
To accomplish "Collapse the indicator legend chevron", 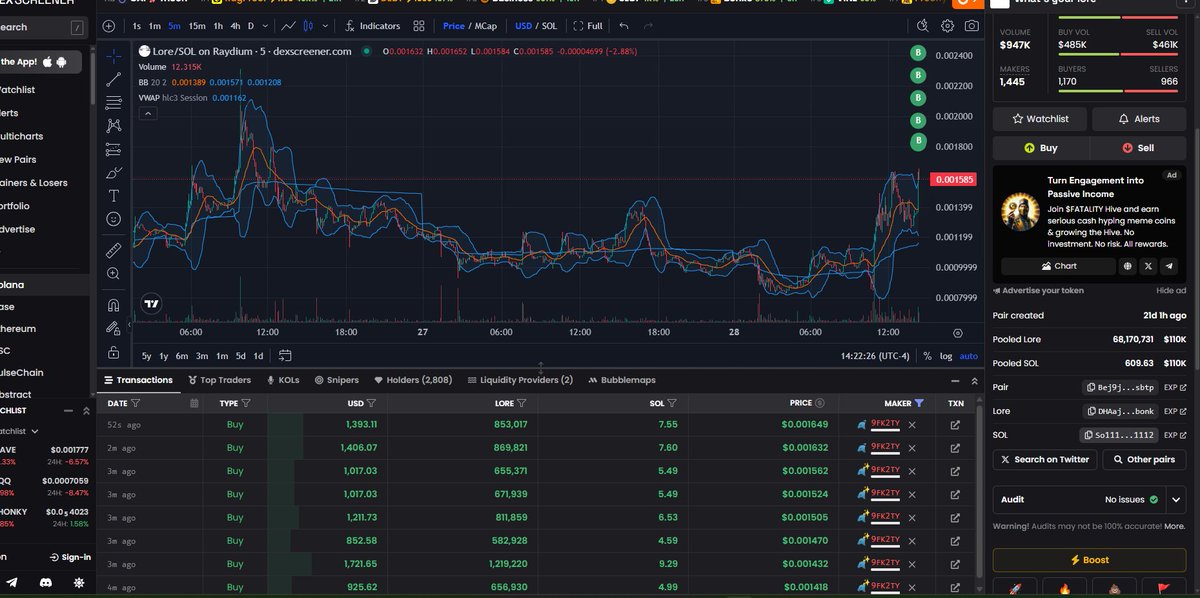I will 147,114.
